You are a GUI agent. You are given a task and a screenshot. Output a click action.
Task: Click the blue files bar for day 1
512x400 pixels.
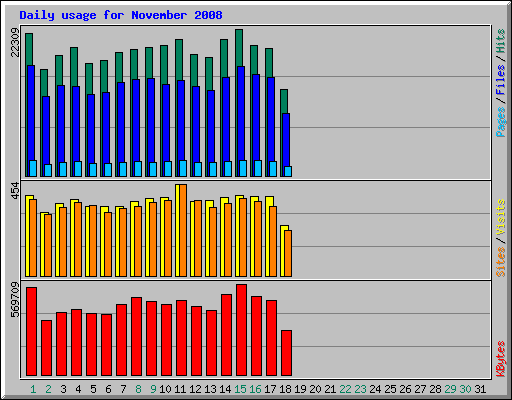pos(31,113)
